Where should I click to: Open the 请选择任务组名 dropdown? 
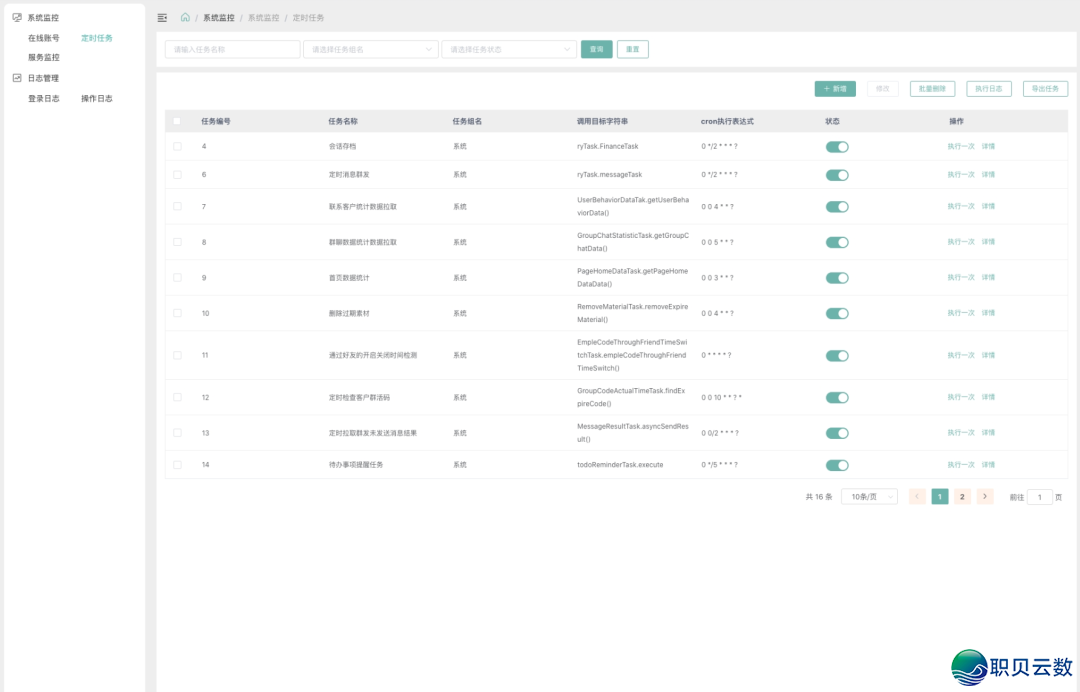370,48
